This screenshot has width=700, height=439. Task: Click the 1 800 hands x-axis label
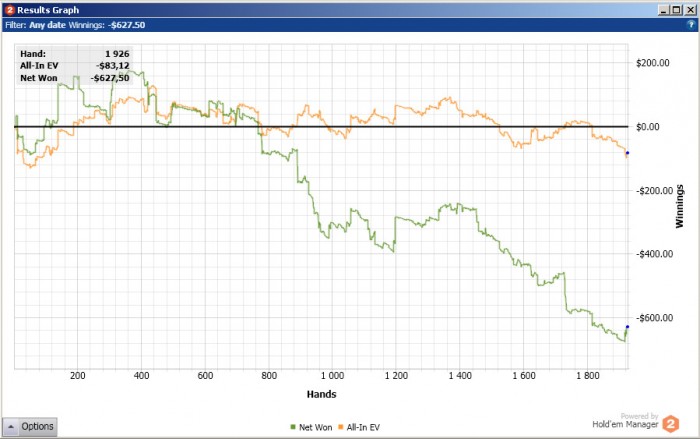pyautogui.click(x=588, y=376)
